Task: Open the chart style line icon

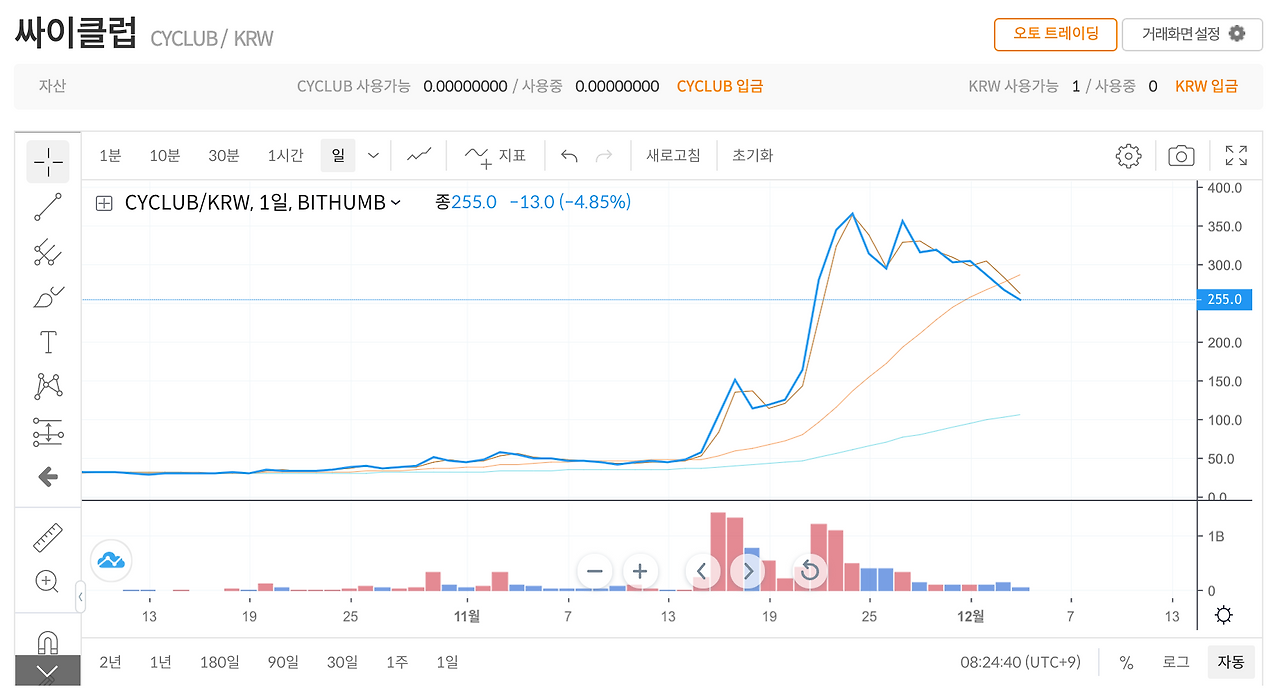Action: pos(419,155)
